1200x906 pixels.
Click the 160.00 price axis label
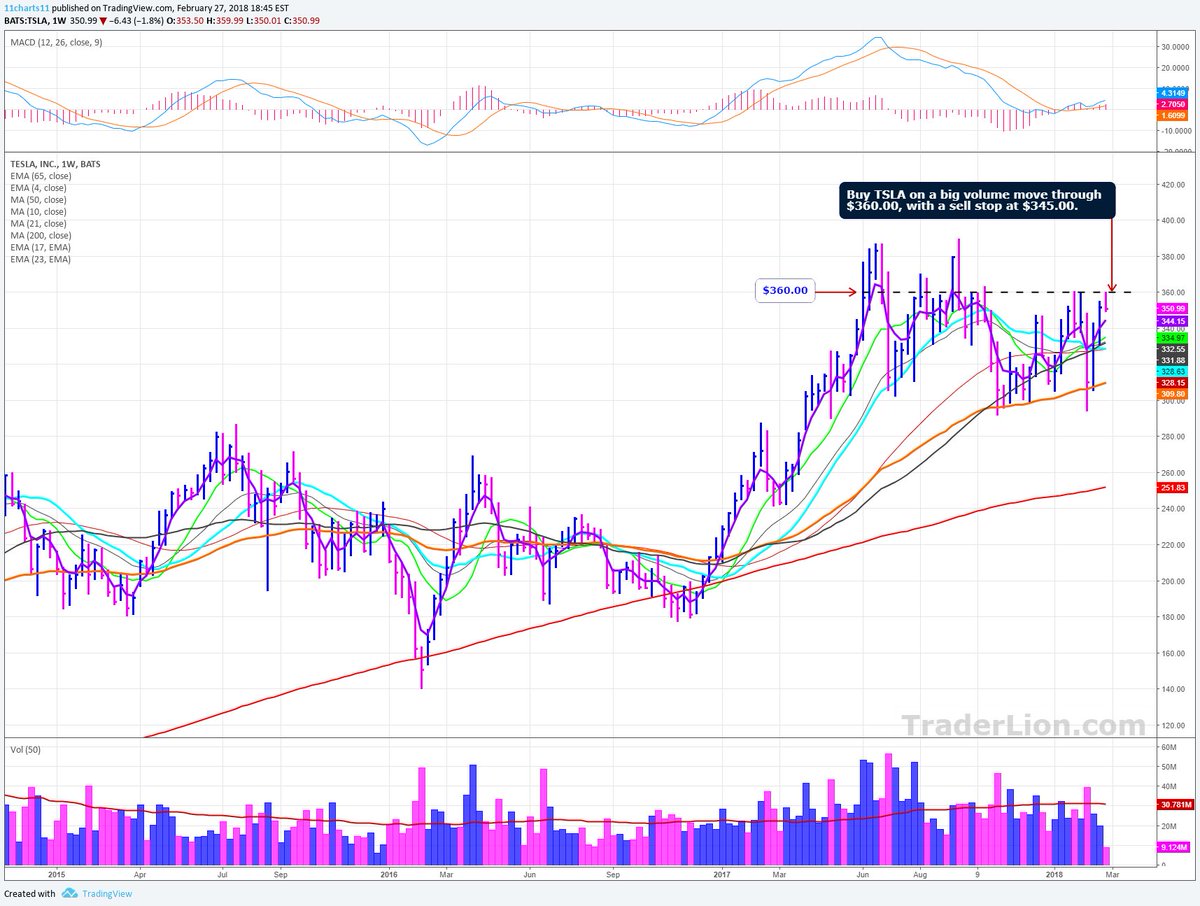click(1171, 653)
